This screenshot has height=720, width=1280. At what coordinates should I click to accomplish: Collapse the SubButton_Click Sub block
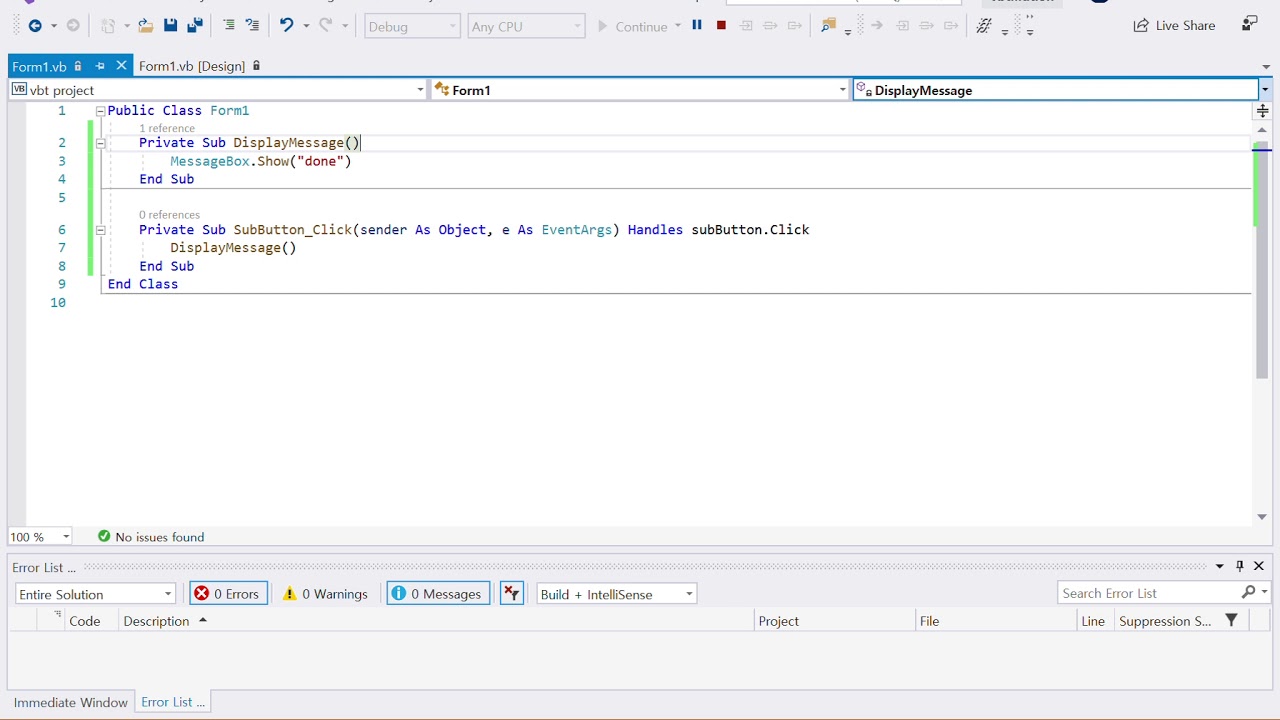coord(100,230)
